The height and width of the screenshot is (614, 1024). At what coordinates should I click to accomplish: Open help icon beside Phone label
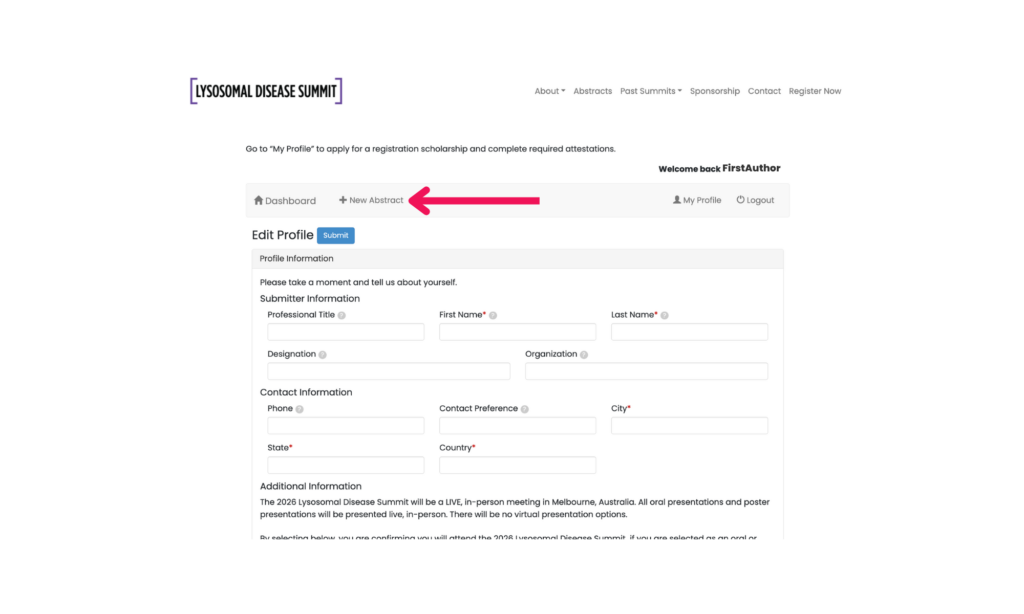tap(300, 409)
